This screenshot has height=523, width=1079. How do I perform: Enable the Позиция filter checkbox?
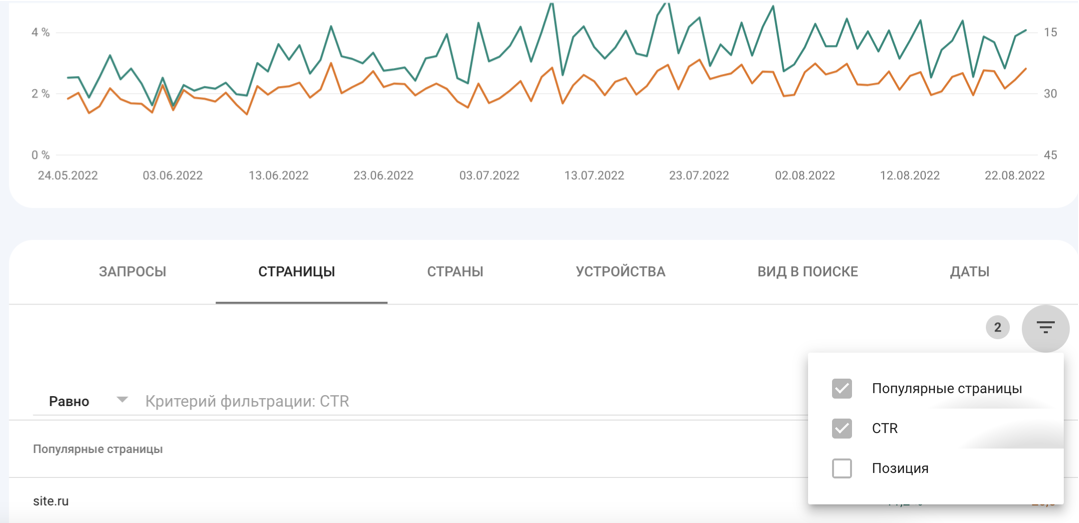click(x=842, y=468)
